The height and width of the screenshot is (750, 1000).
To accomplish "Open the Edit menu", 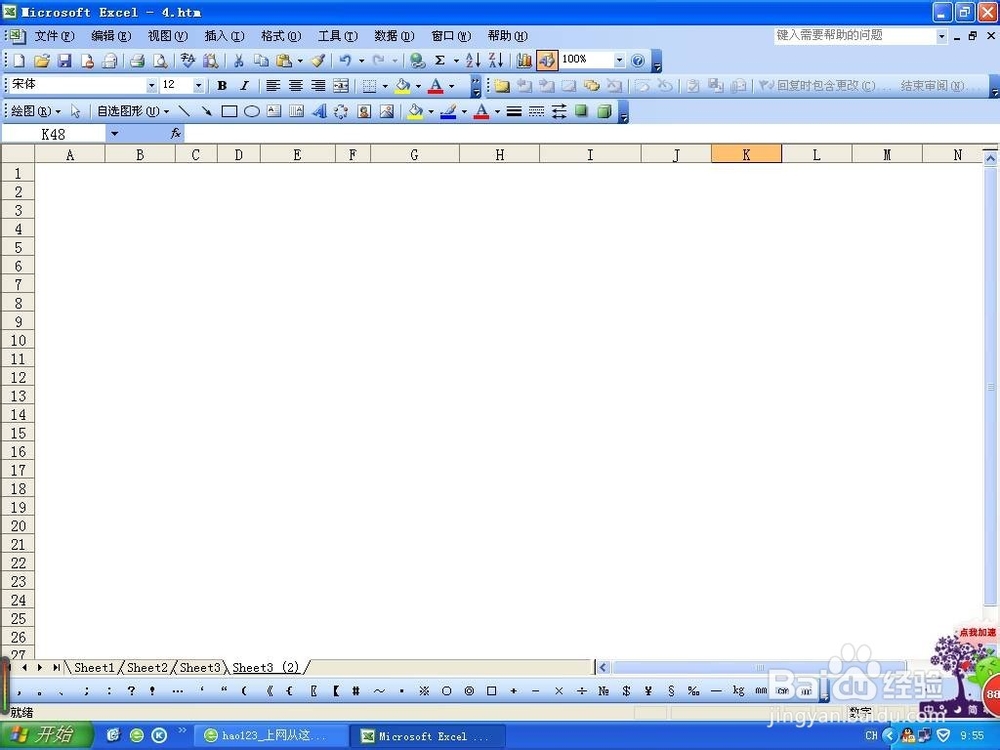I will (x=111, y=36).
